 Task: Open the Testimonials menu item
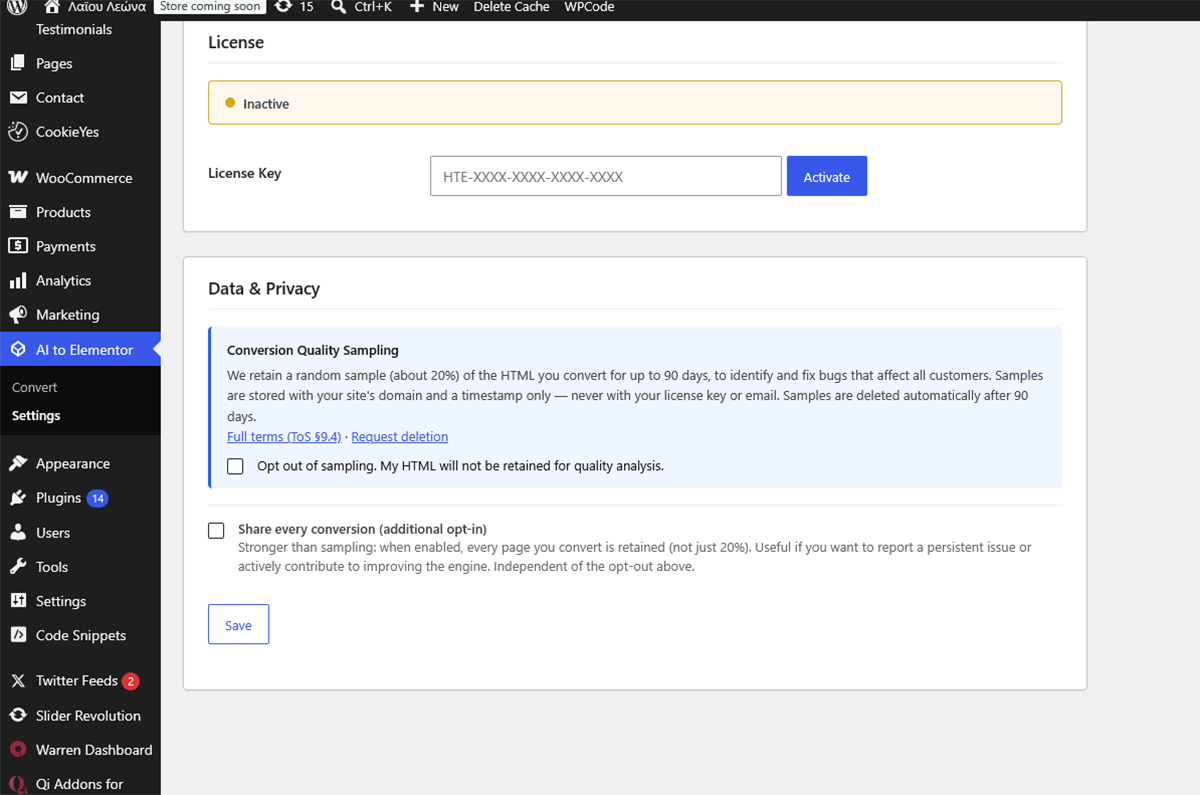[74, 29]
